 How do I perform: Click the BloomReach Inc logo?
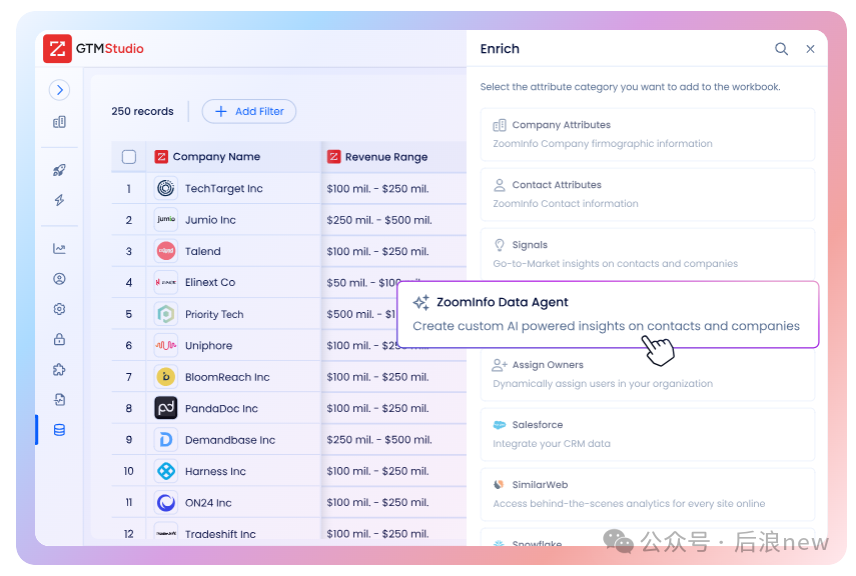click(166, 377)
